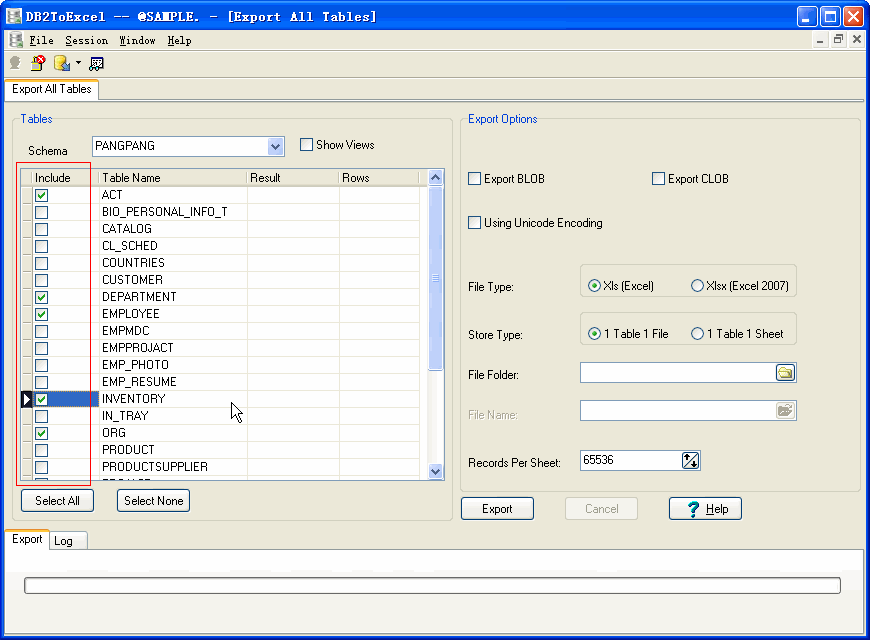Click the File Name input field
Screen dimensions: 870x640
(x=677, y=411)
